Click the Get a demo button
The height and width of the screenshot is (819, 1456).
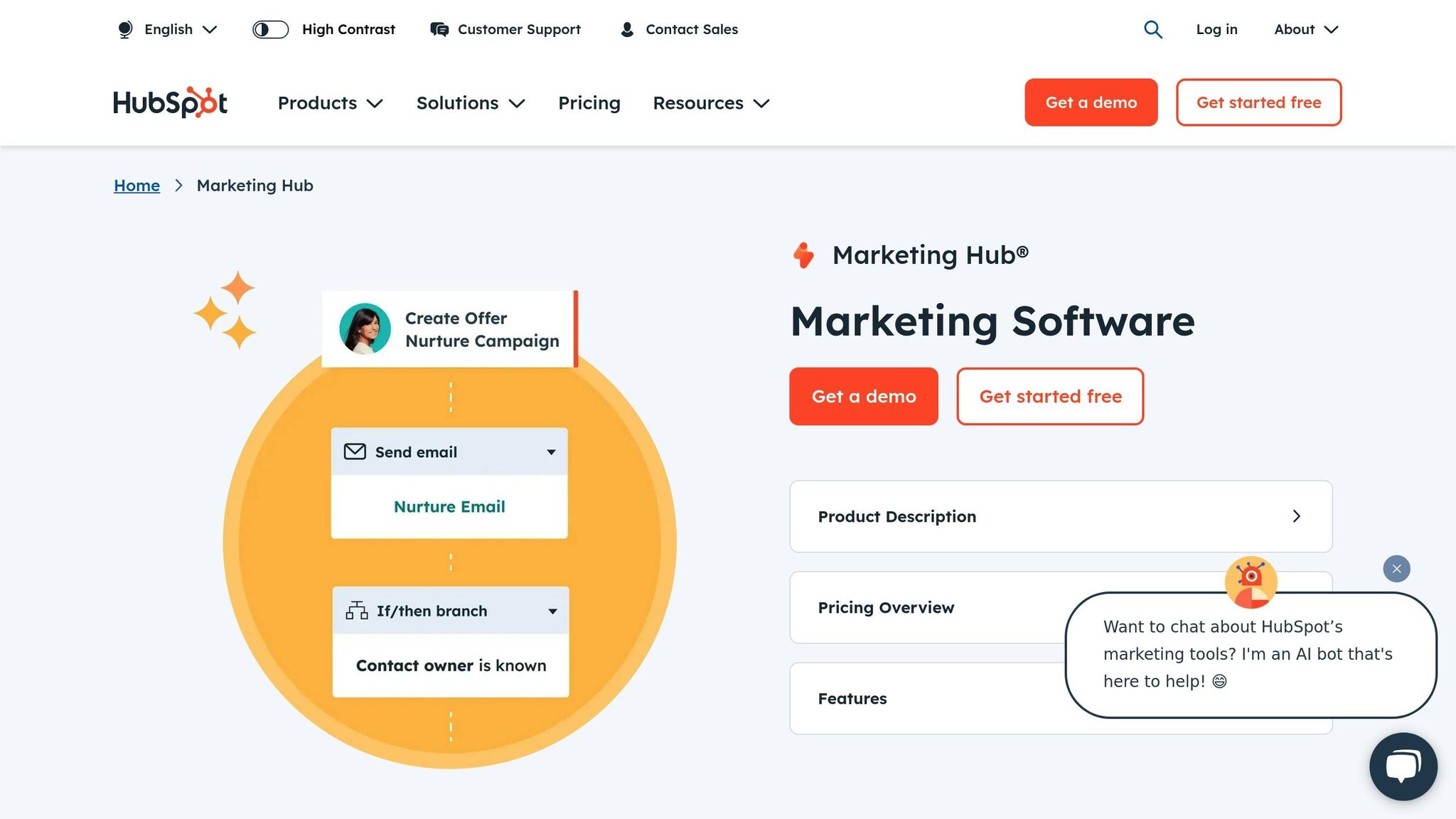click(1091, 102)
